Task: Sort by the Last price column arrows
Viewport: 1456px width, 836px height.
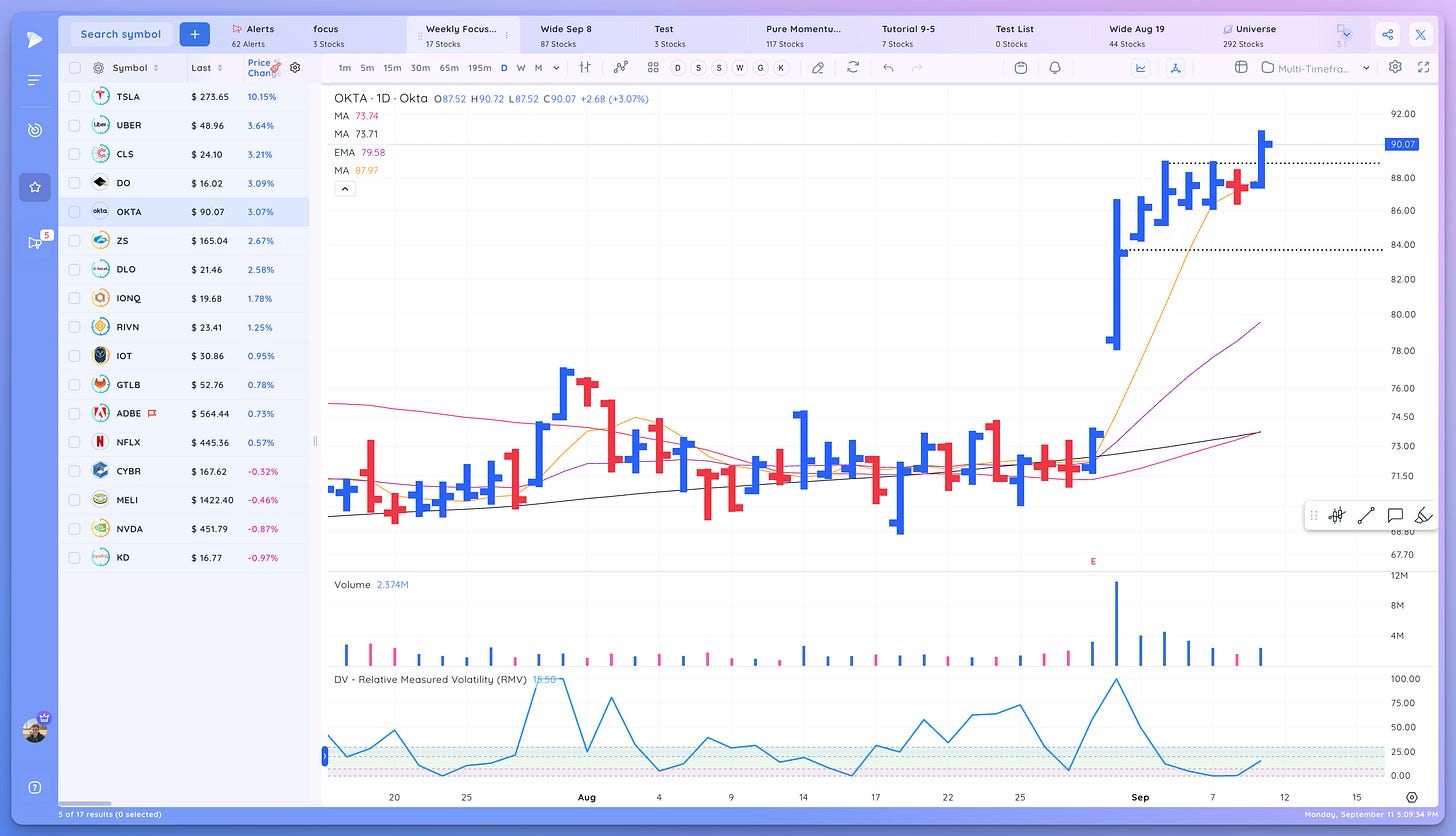Action: click(x=221, y=68)
